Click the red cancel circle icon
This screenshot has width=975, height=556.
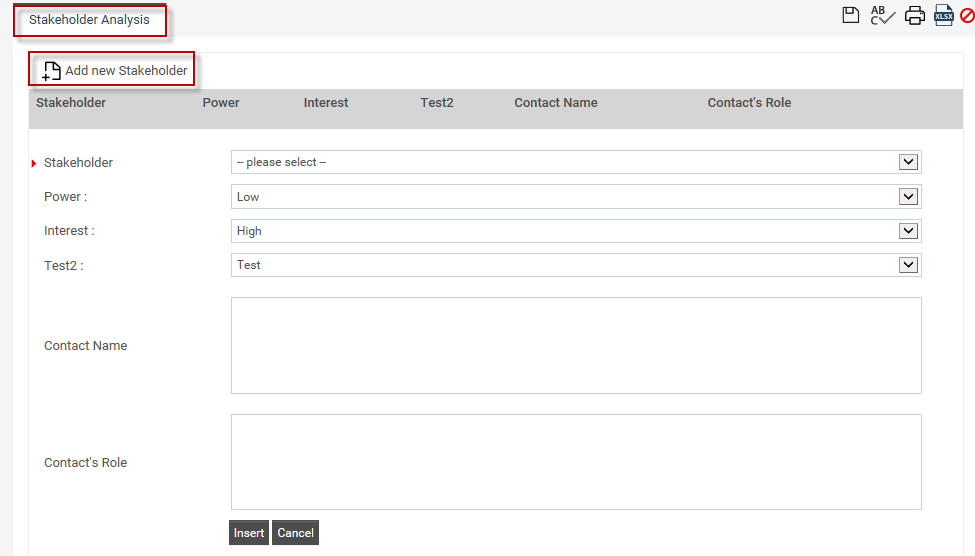coord(968,15)
